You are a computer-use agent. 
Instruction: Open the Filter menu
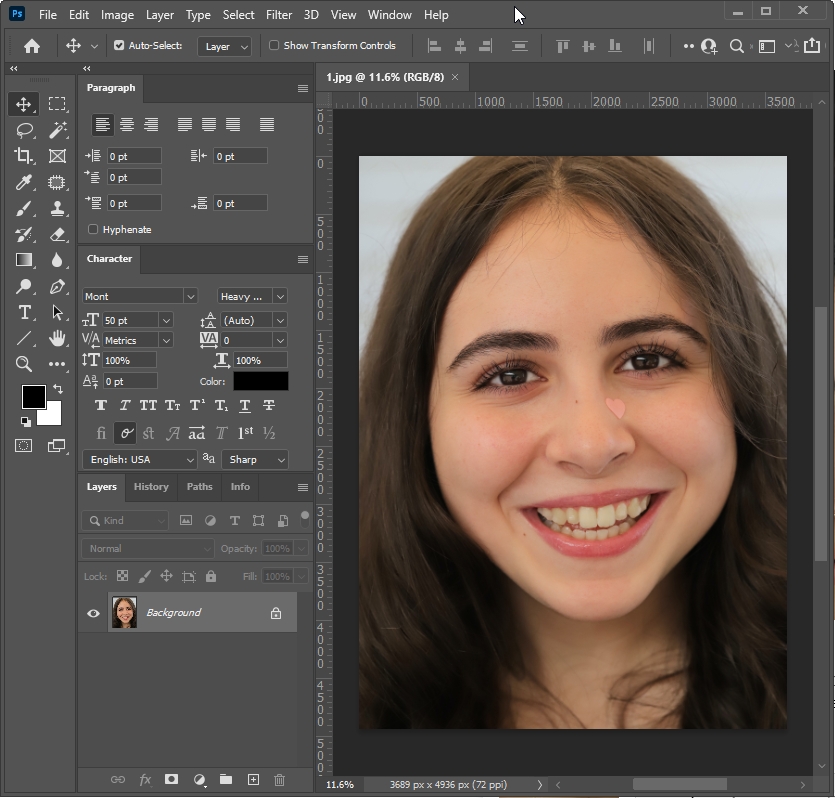(279, 15)
